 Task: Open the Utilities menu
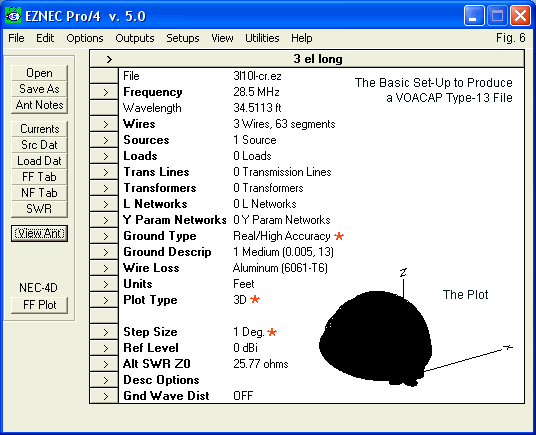pos(262,38)
